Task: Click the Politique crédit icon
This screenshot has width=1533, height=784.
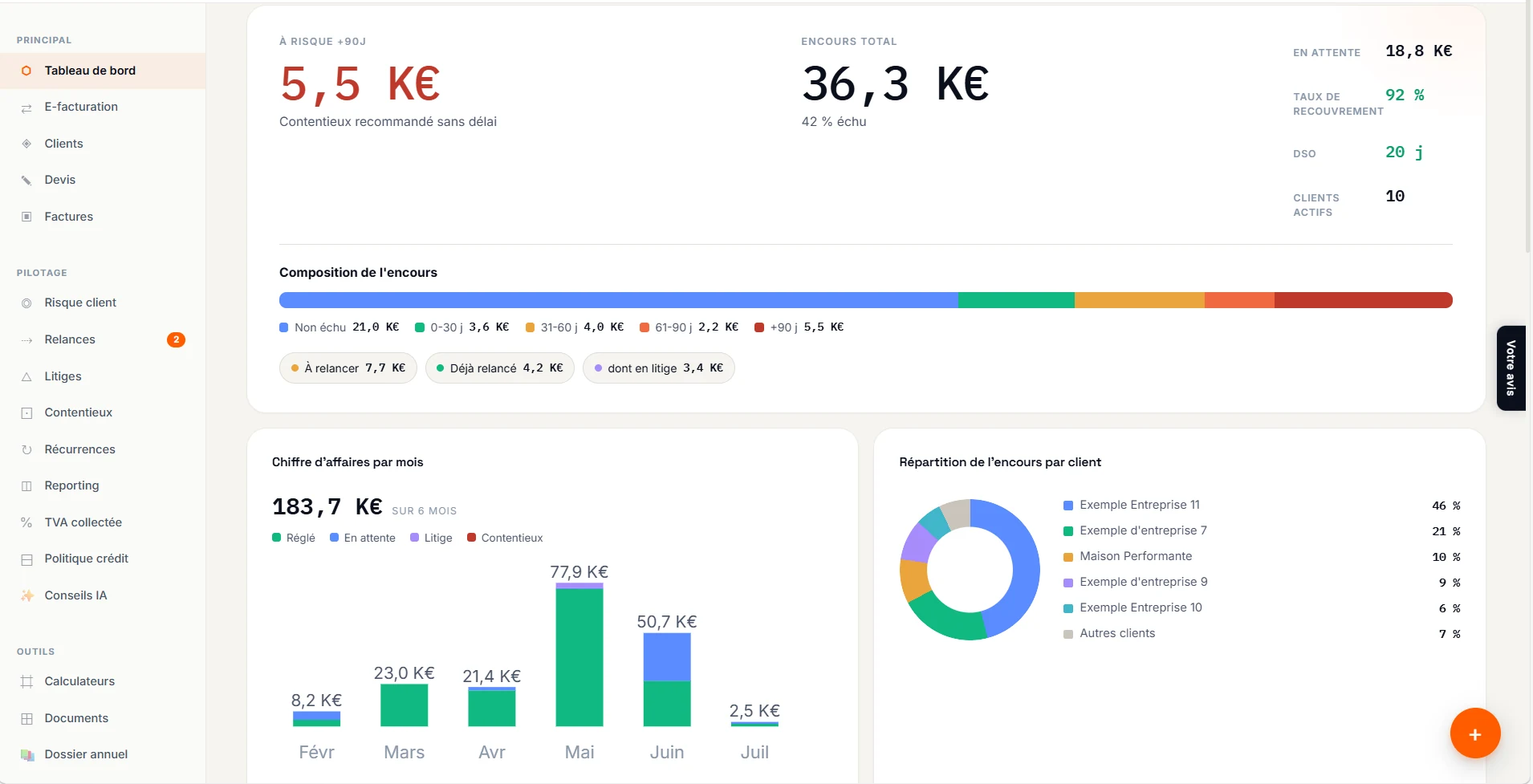Action: 26,559
